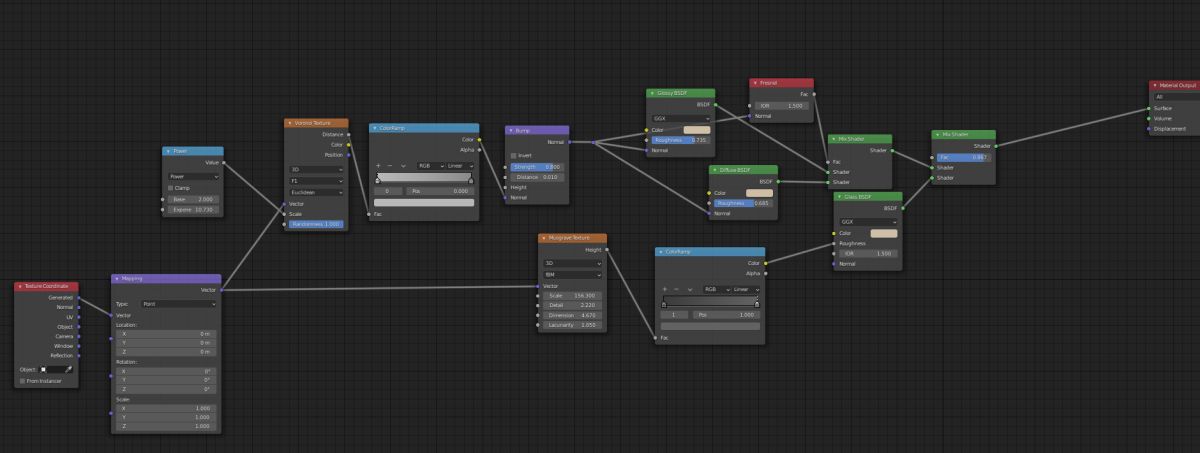Toggle From Instancer checkbox

(22, 381)
